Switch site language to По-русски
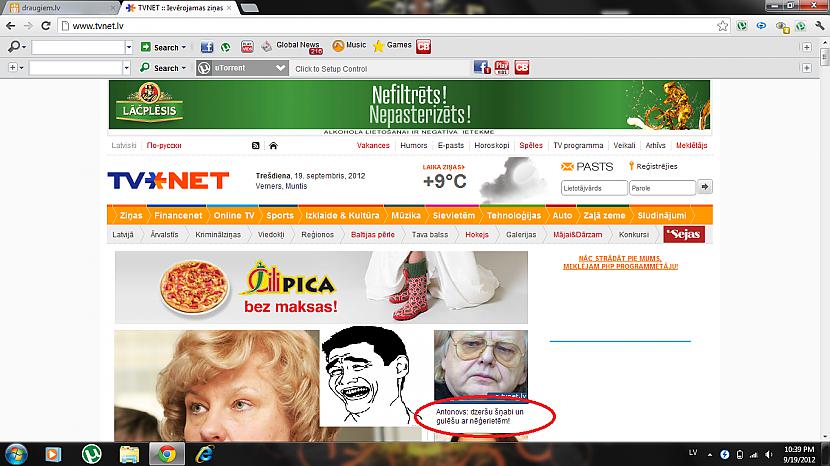The height and width of the screenshot is (466, 830). point(164,145)
